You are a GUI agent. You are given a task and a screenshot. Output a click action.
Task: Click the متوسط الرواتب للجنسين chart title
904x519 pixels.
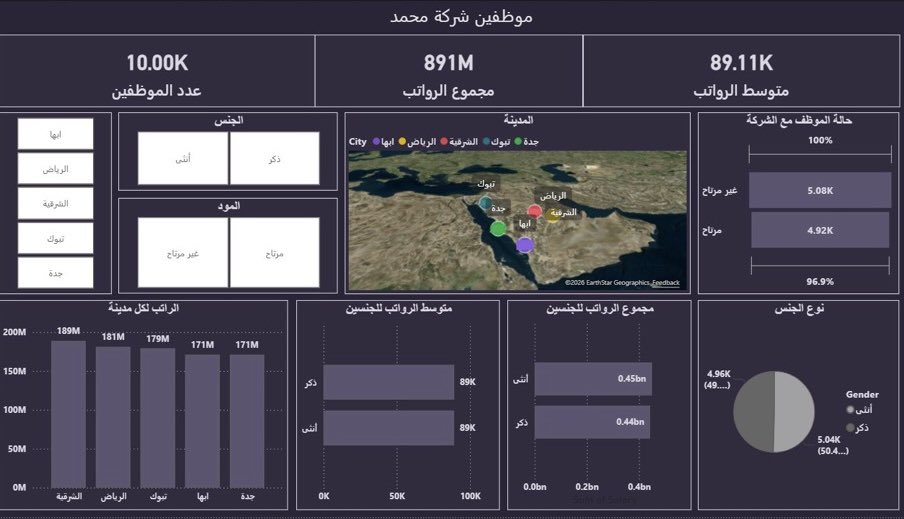coord(398,309)
